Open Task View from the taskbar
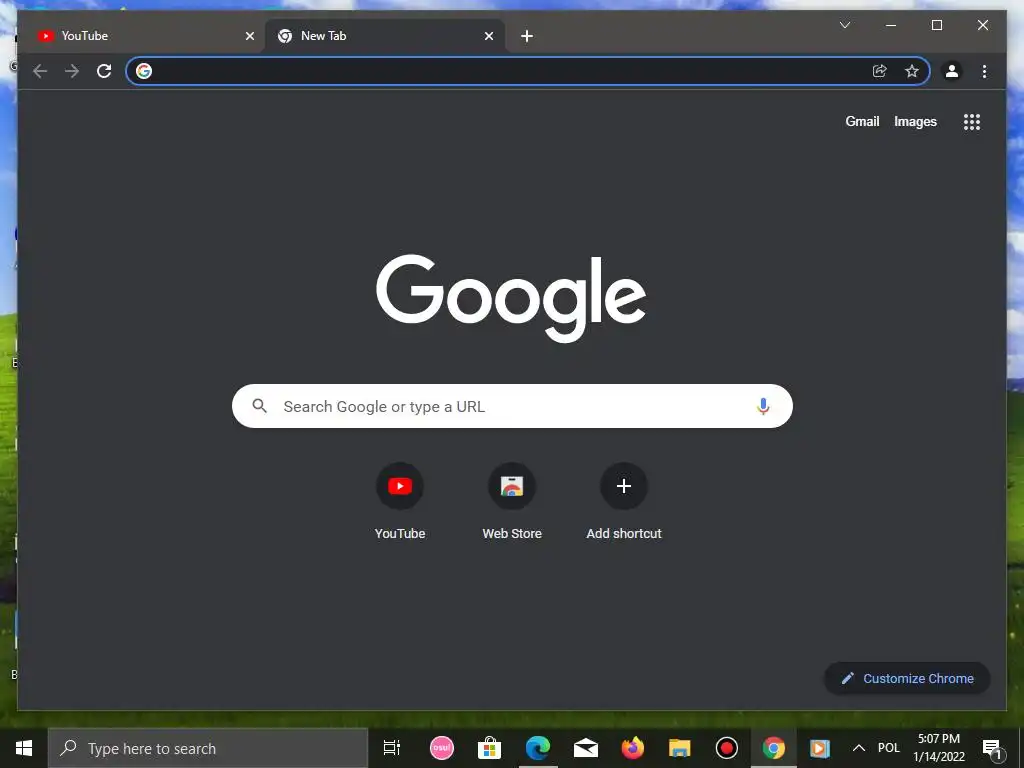Image resolution: width=1024 pixels, height=768 pixels. pos(392,748)
